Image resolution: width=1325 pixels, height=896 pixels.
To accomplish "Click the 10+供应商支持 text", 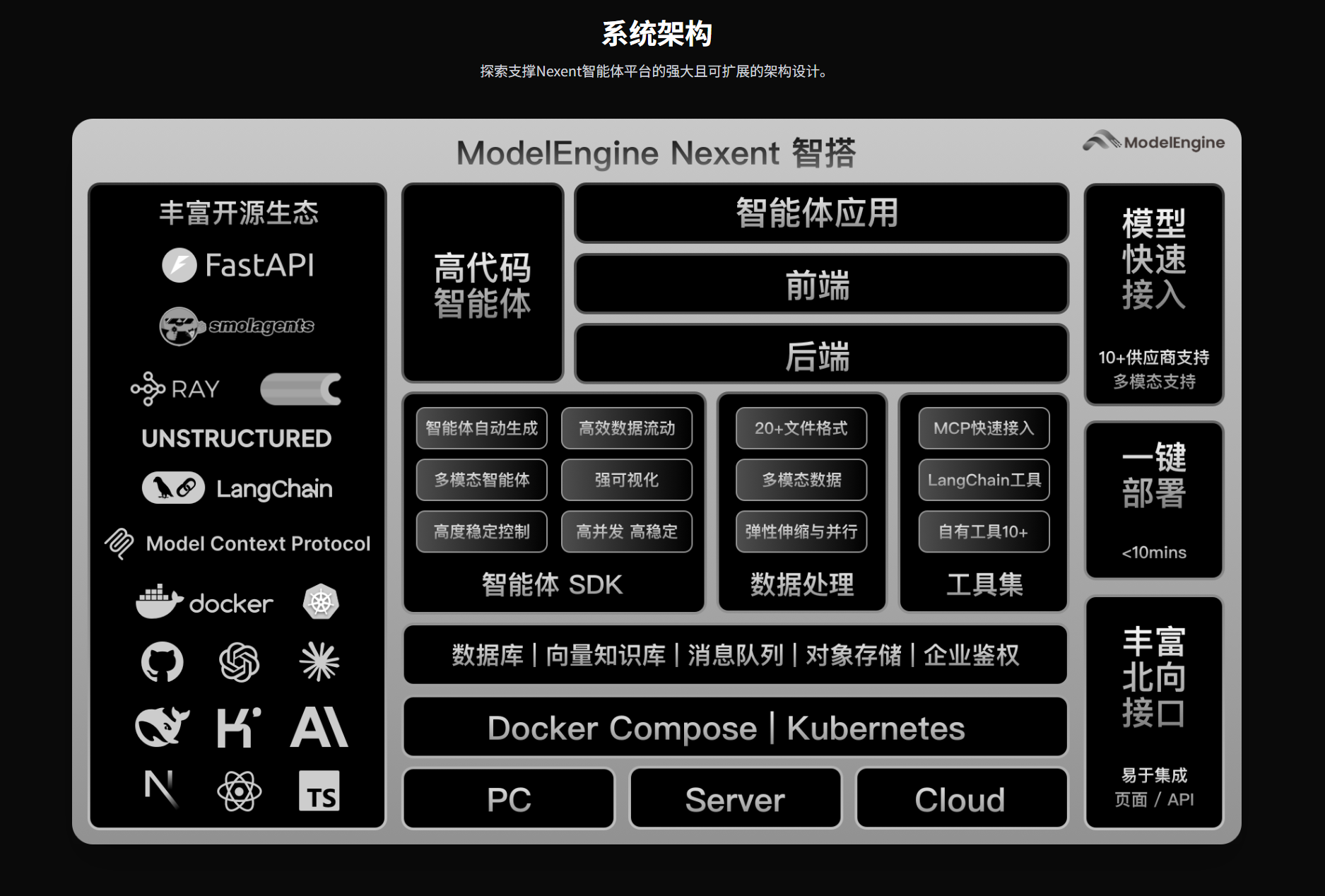I will tap(1153, 358).
